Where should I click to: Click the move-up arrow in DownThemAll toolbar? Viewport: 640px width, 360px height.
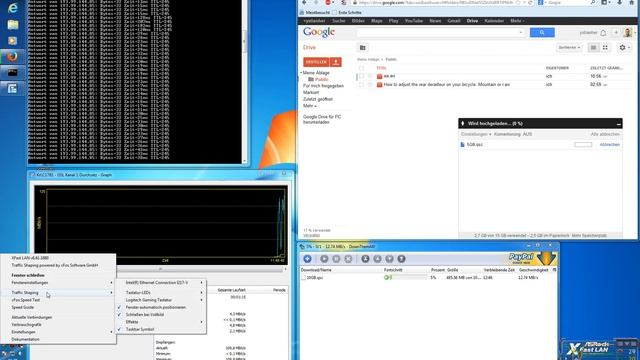378,259
